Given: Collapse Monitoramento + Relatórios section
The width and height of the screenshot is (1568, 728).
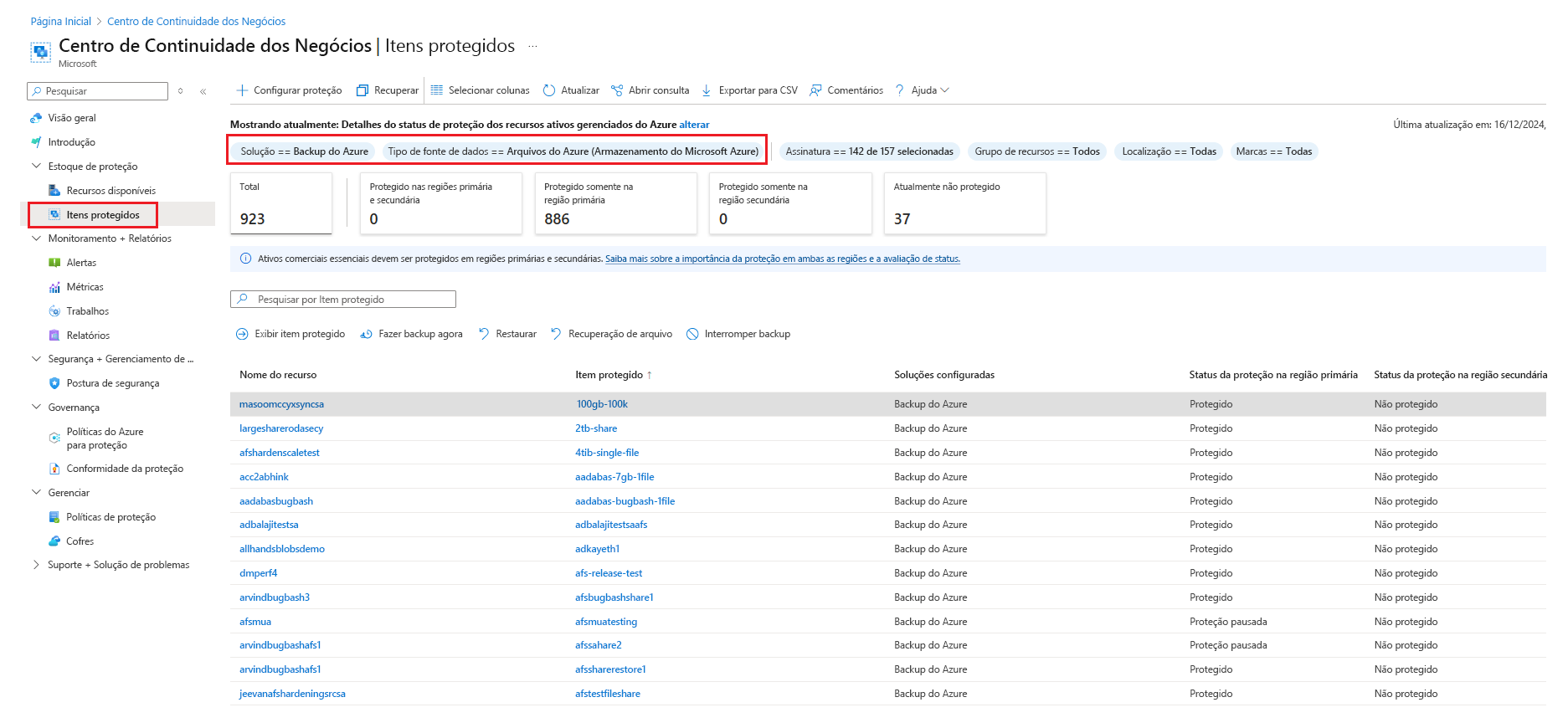Looking at the screenshot, I should [x=36, y=238].
